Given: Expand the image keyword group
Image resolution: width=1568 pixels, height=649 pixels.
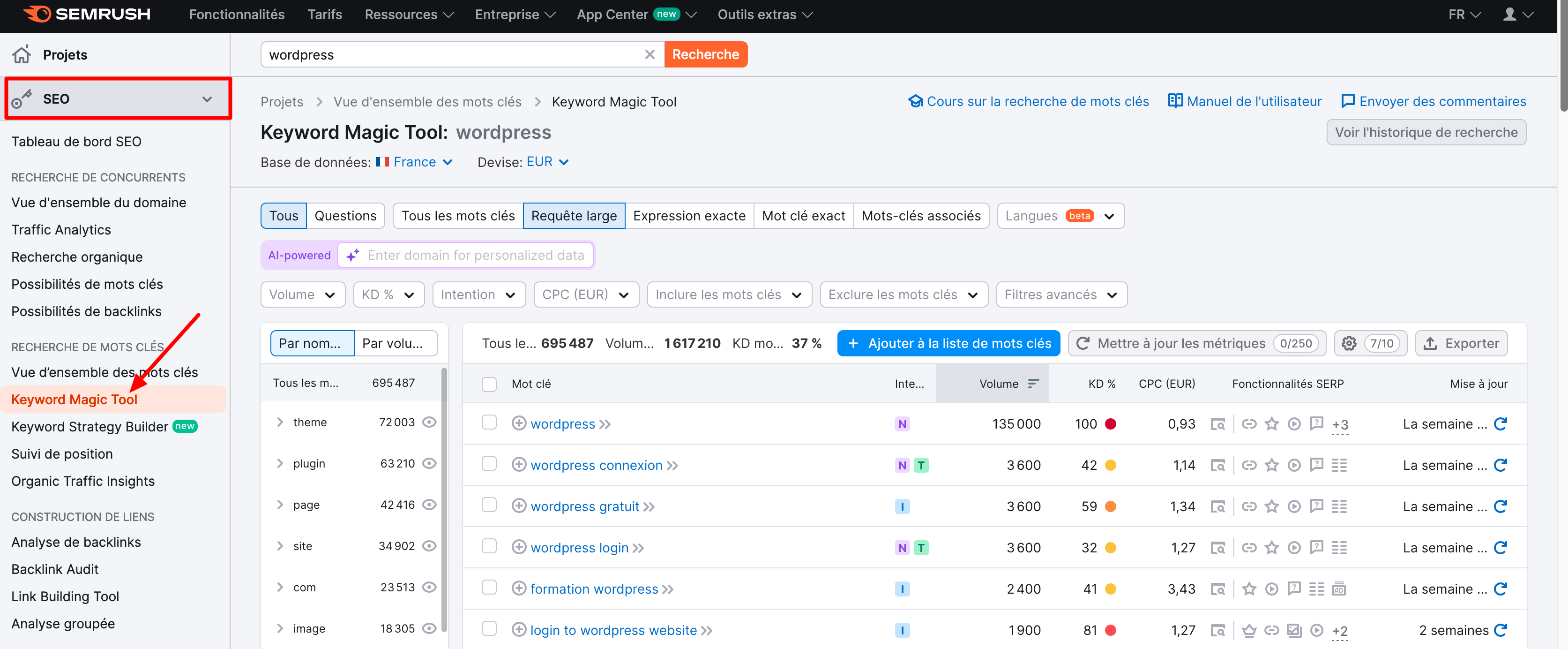Looking at the screenshot, I should click(x=280, y=628).
